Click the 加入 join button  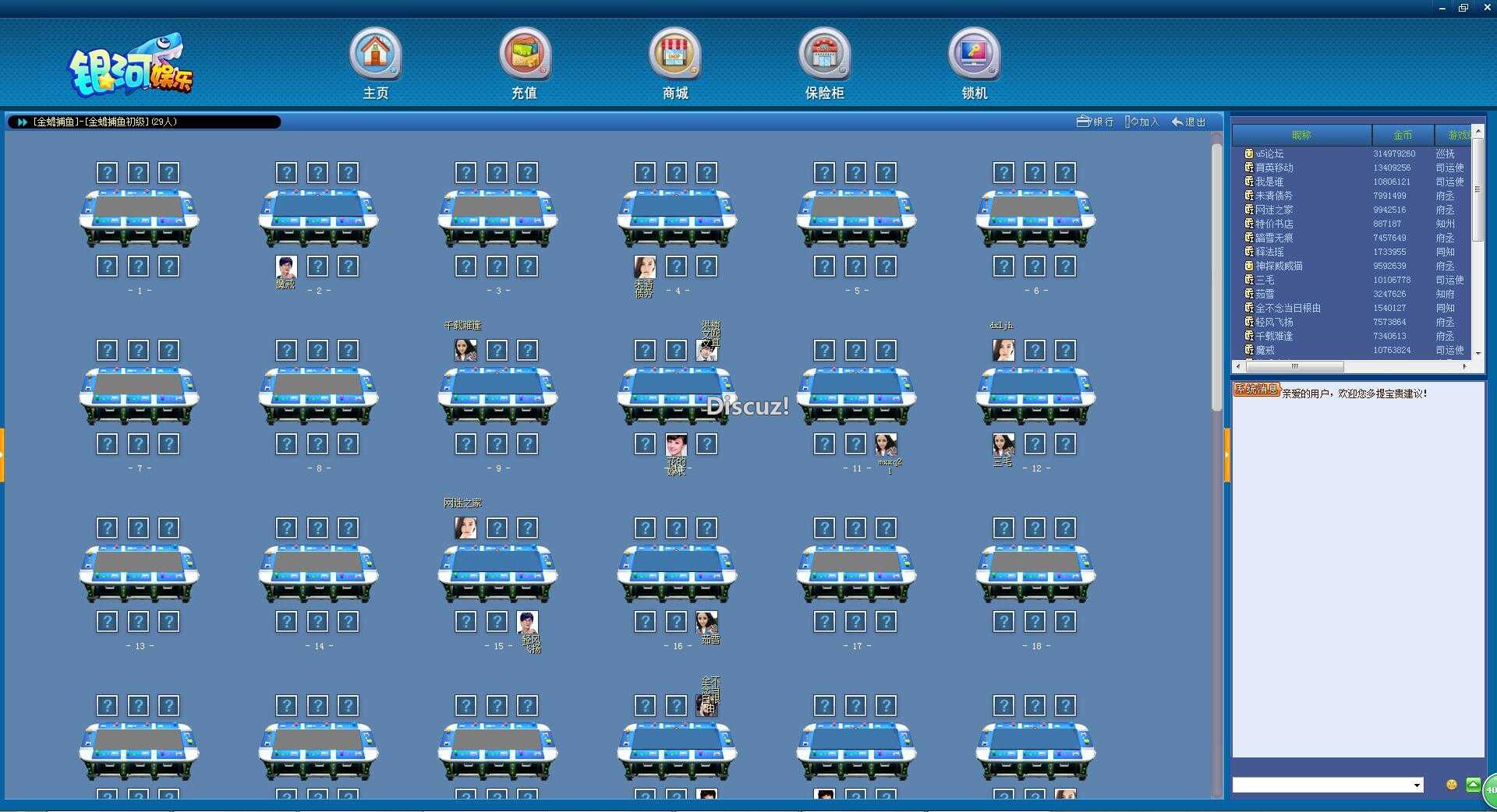point(1142,122)
